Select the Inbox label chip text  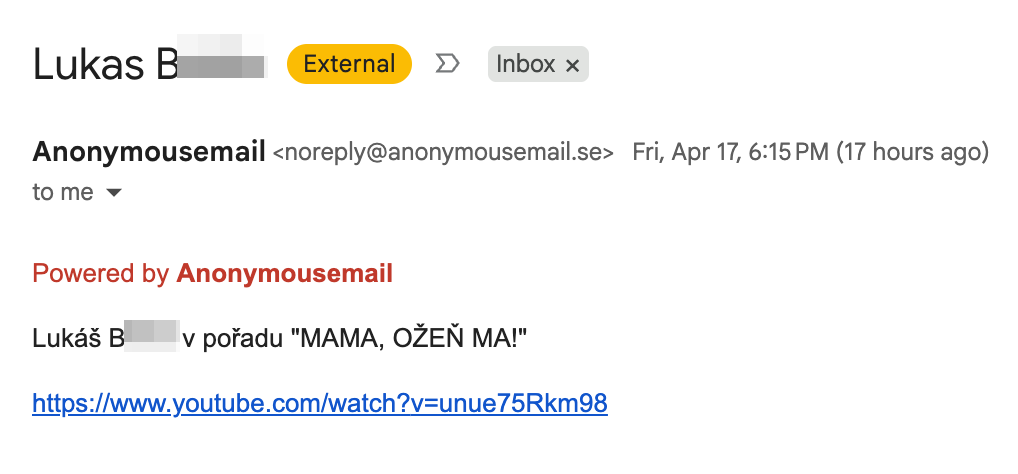(525, 64)
